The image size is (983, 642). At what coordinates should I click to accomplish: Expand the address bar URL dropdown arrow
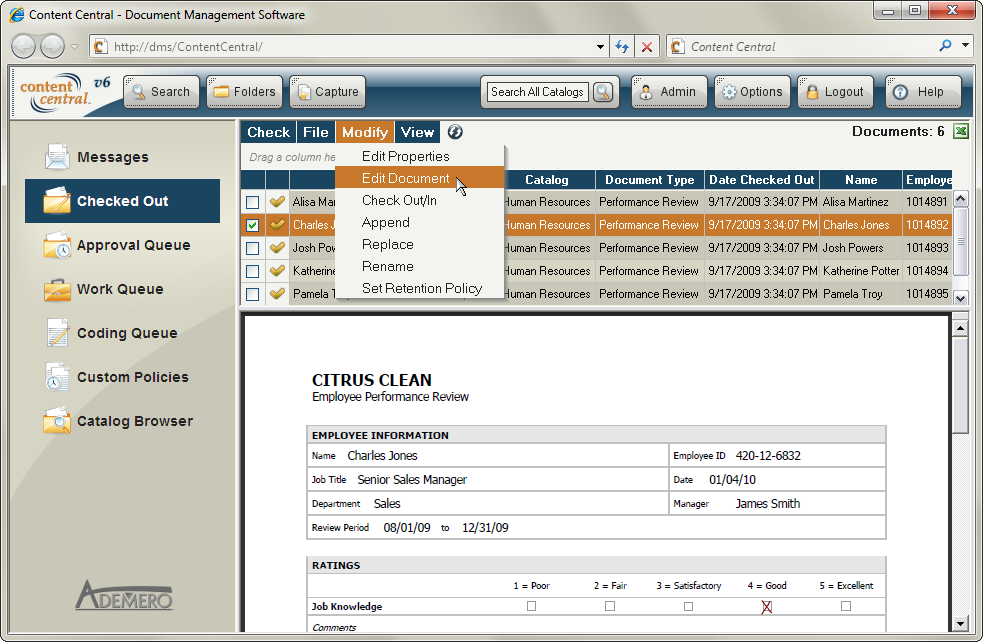(600, 47)
